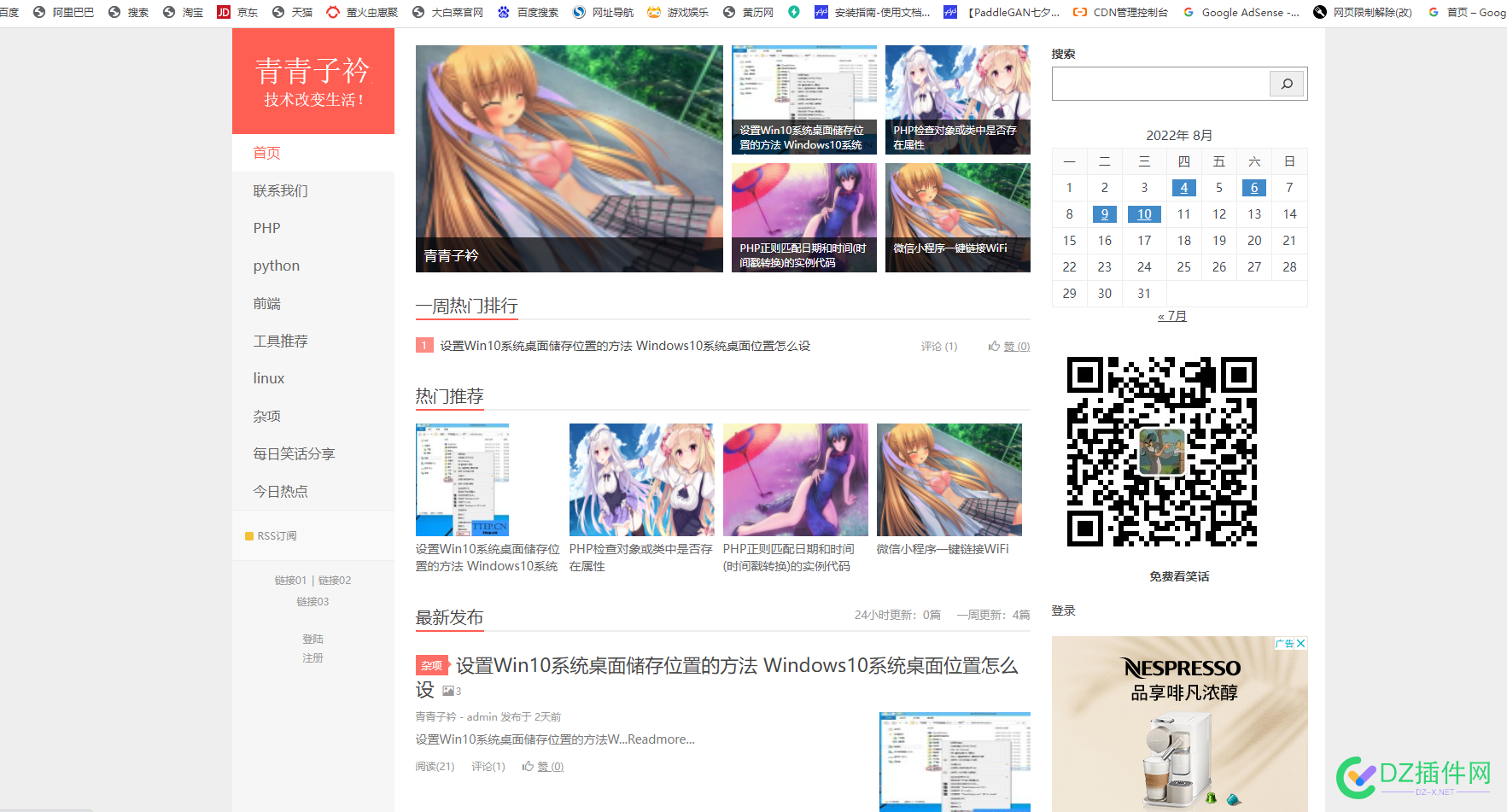This screenshot has height=812, width=1507.
Task: Select calendar date 4
Action: pyautogui.click(x=1183, y=188)
